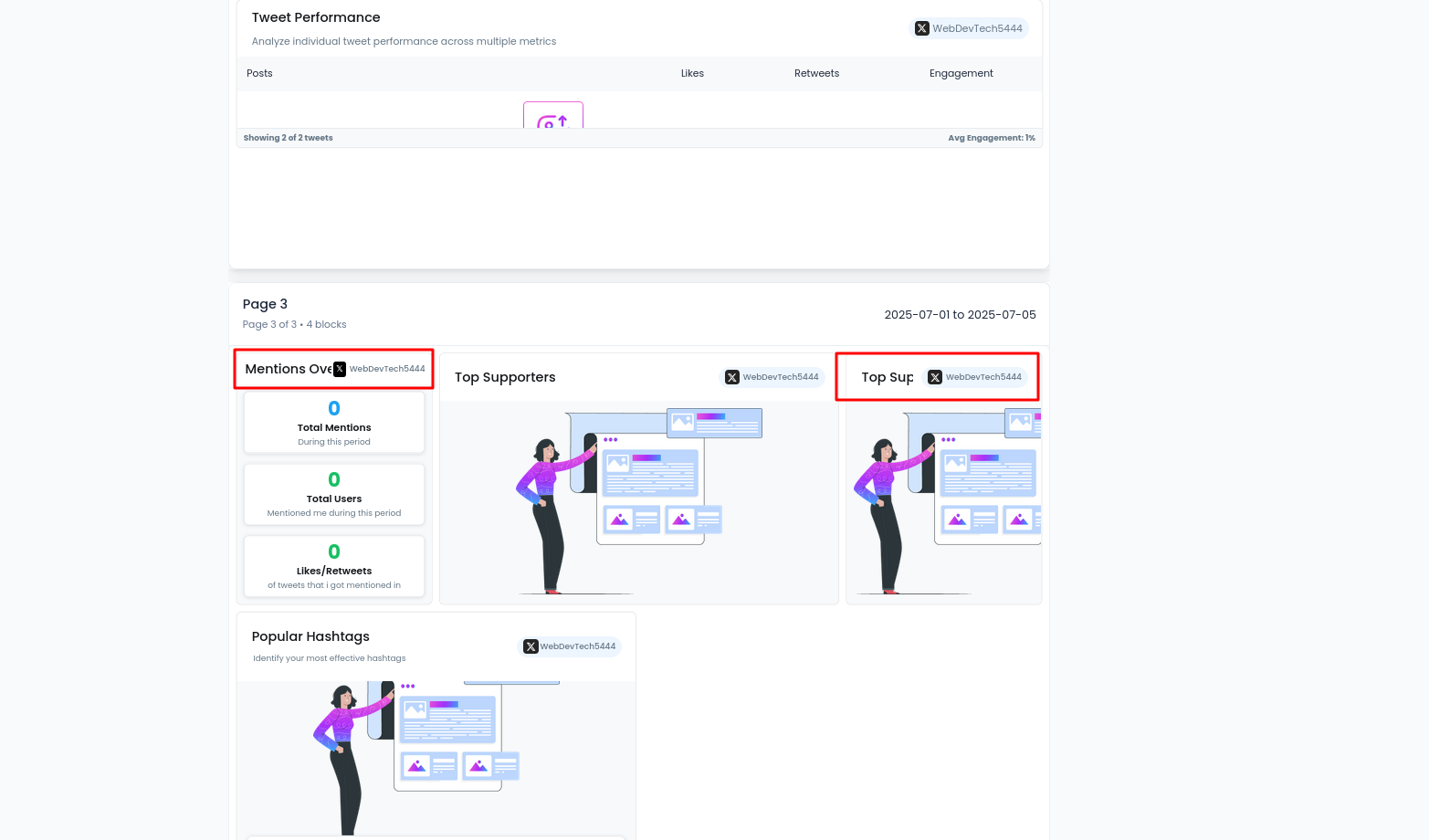Viewport: 1429px width, 840px height.
Task: Click 'Identify your most effective hashtags' subtitle
Action: pyautogui.click(x=329, y=658)
